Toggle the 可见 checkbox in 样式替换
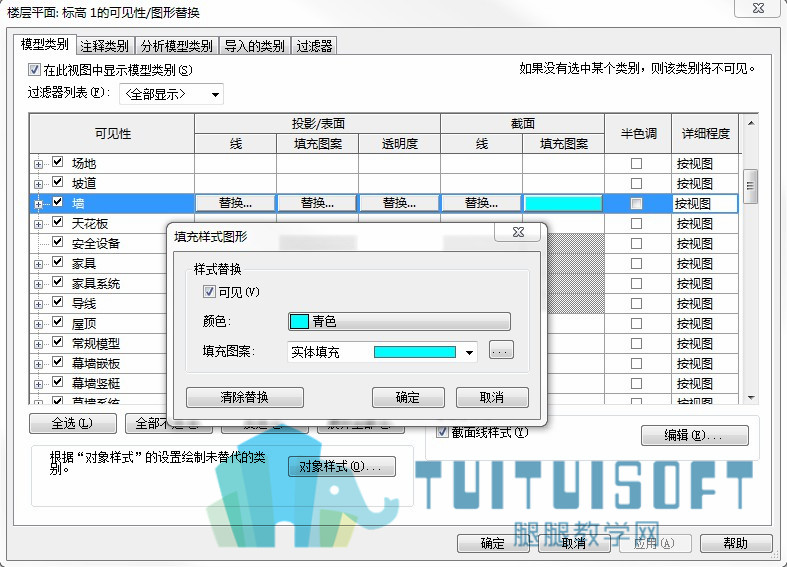Image resolution: width=787 pixels, height=567 pixels. (209, 292)
